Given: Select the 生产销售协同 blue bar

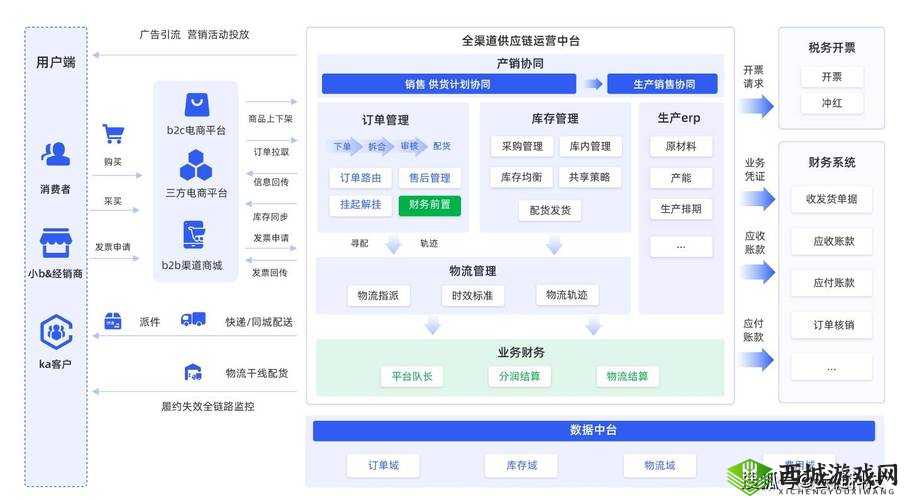Looking at the screenshot, I should (663, 84).
